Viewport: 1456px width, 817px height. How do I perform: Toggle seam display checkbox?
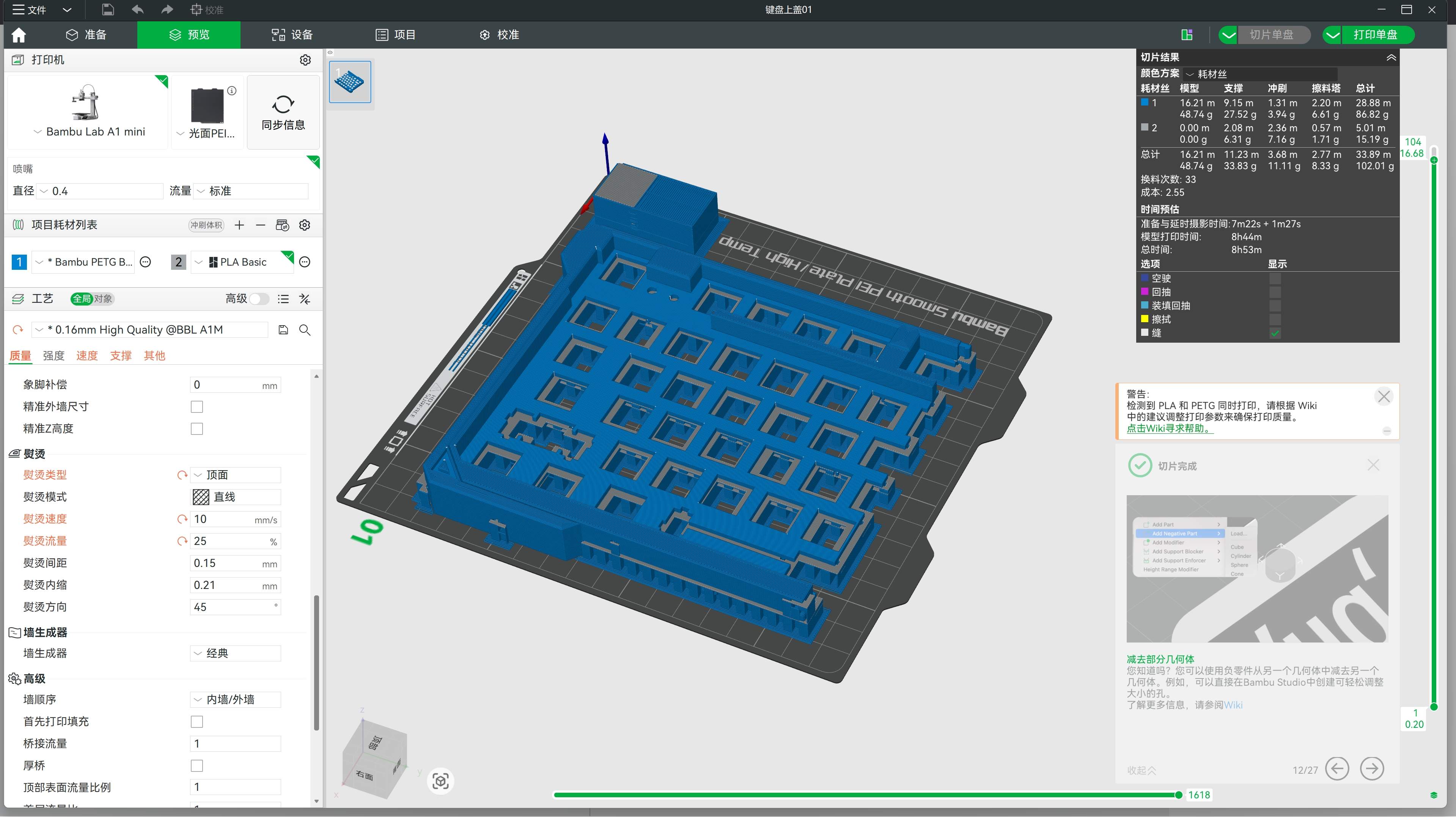pyautogui.click(x=1275, y=333)
